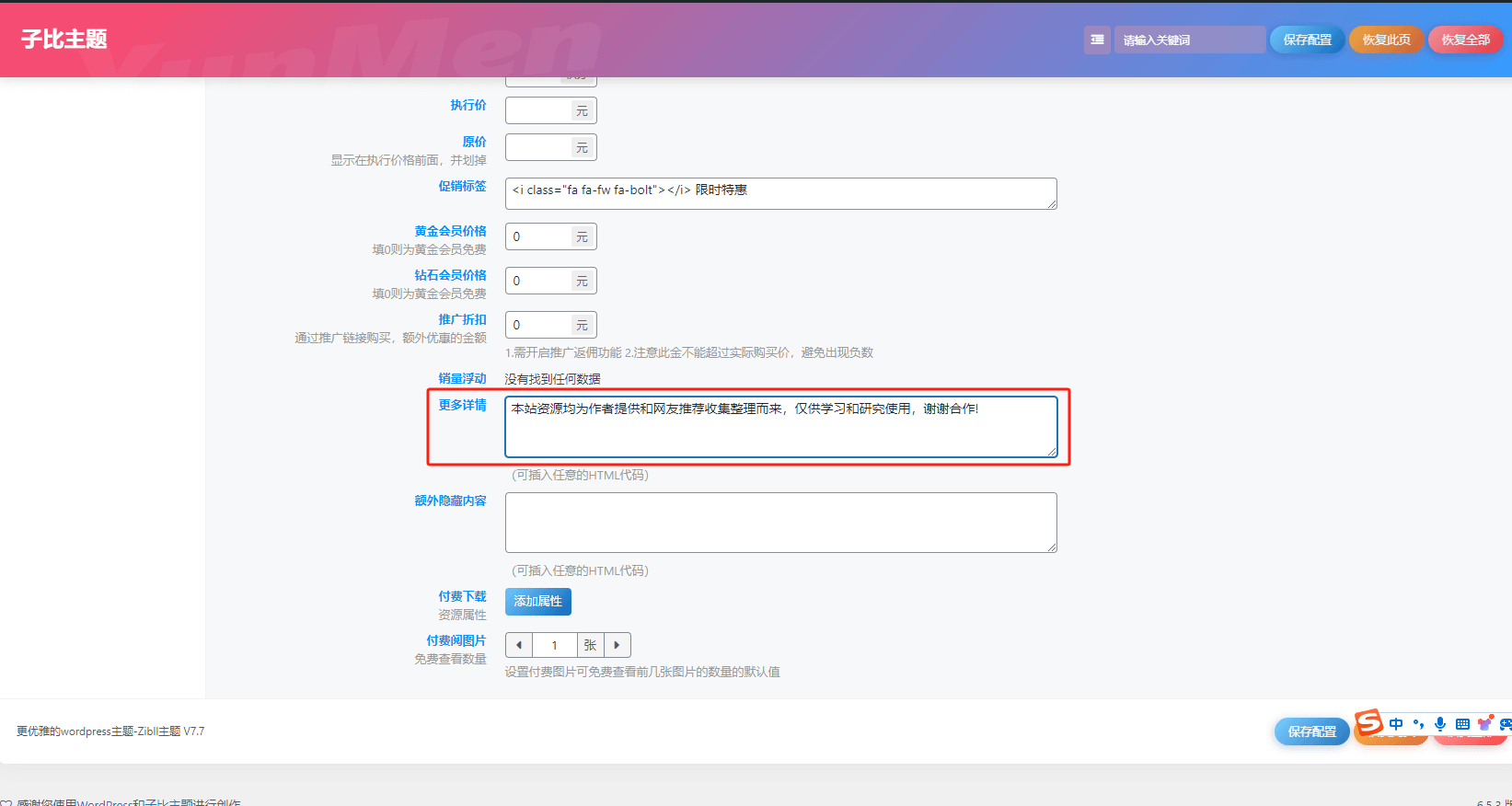Click the Sogou input method logo
1512x806 pixels.
[x=1369, y=722]
